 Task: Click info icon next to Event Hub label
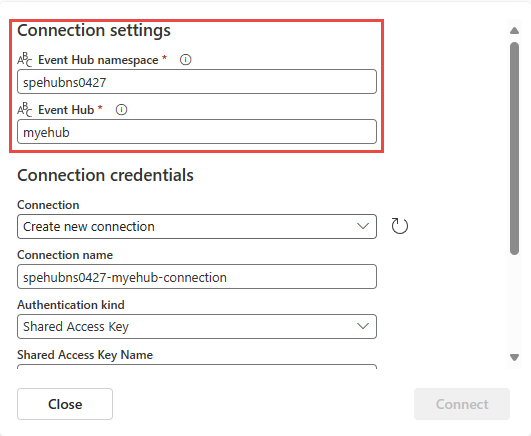coord(121,110)
